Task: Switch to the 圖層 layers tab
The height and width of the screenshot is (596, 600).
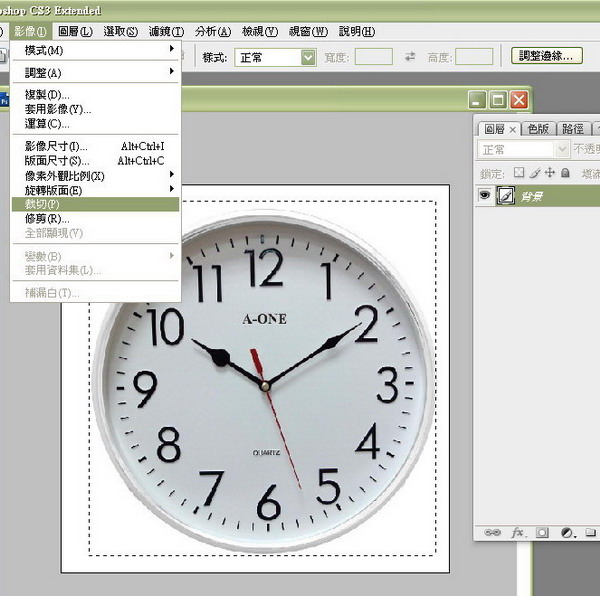Action: (494, 129)
